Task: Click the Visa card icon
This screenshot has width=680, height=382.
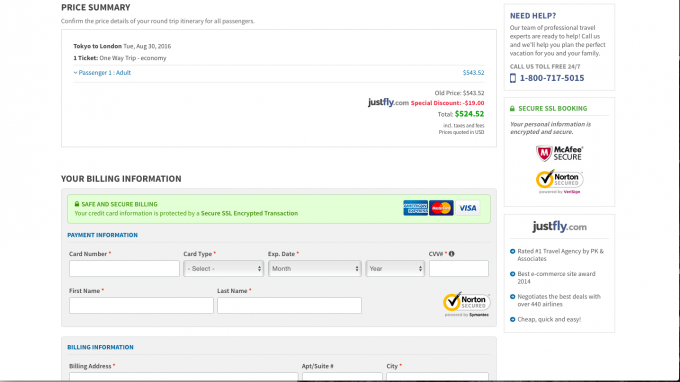Action: [468, 208]
